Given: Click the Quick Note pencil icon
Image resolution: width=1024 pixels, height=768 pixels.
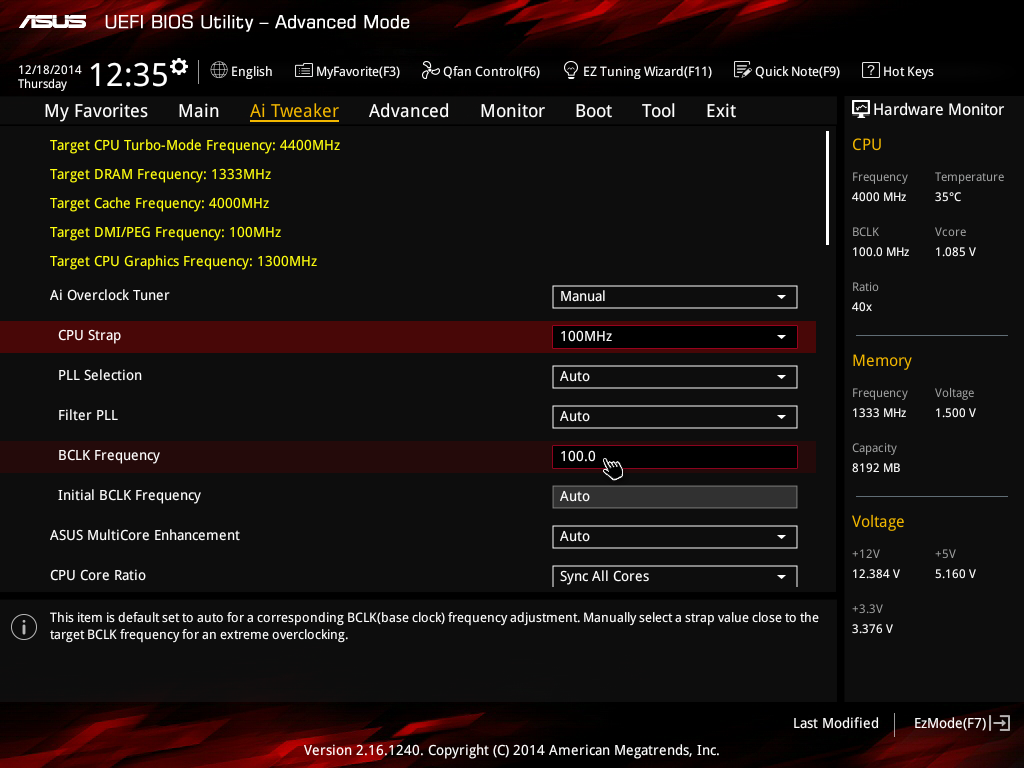Looking at the screenshot, I should tap(743, 70).
